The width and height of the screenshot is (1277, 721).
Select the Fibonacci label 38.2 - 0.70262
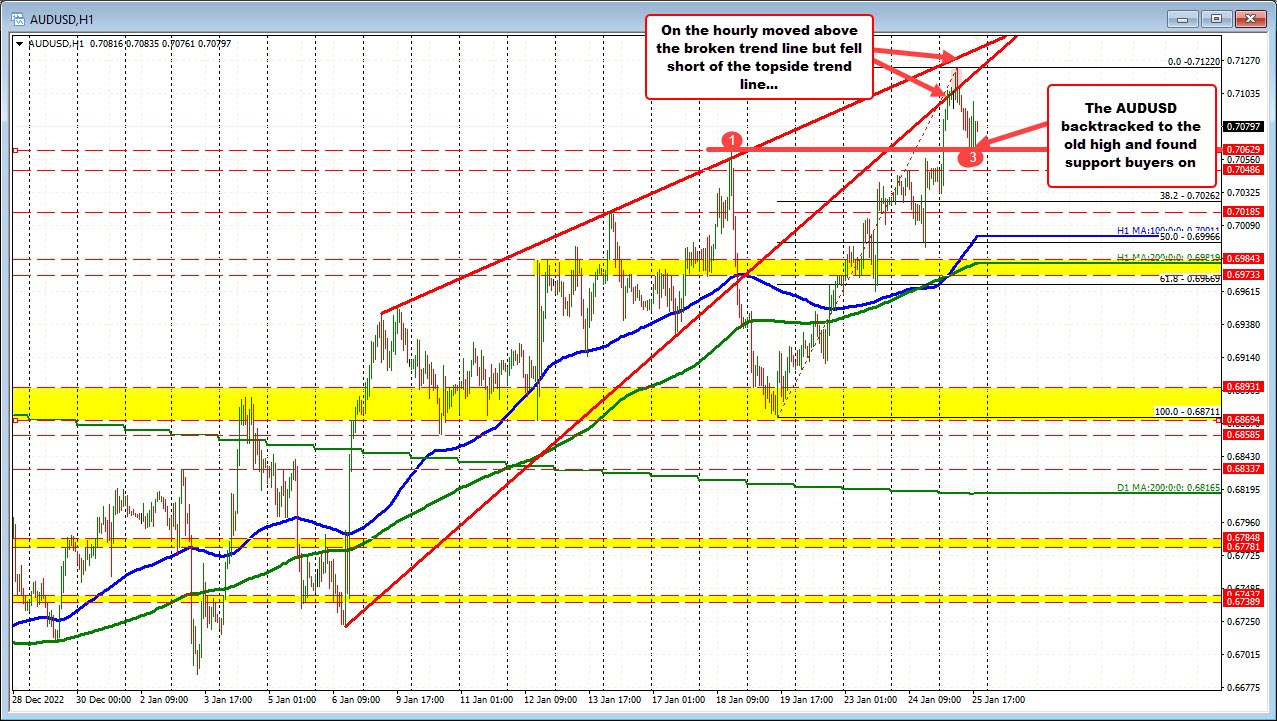(x=1189, y=196)
